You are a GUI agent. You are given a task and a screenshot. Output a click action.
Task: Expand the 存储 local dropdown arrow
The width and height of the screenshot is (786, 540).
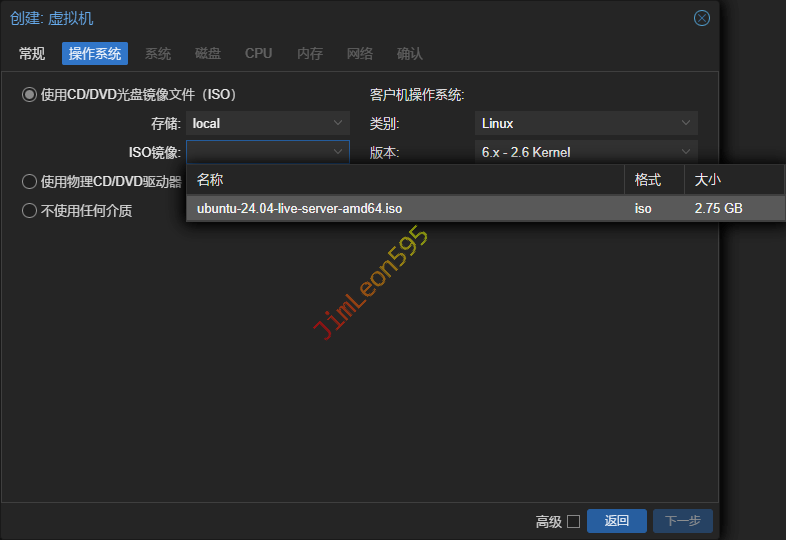[338, 123]
